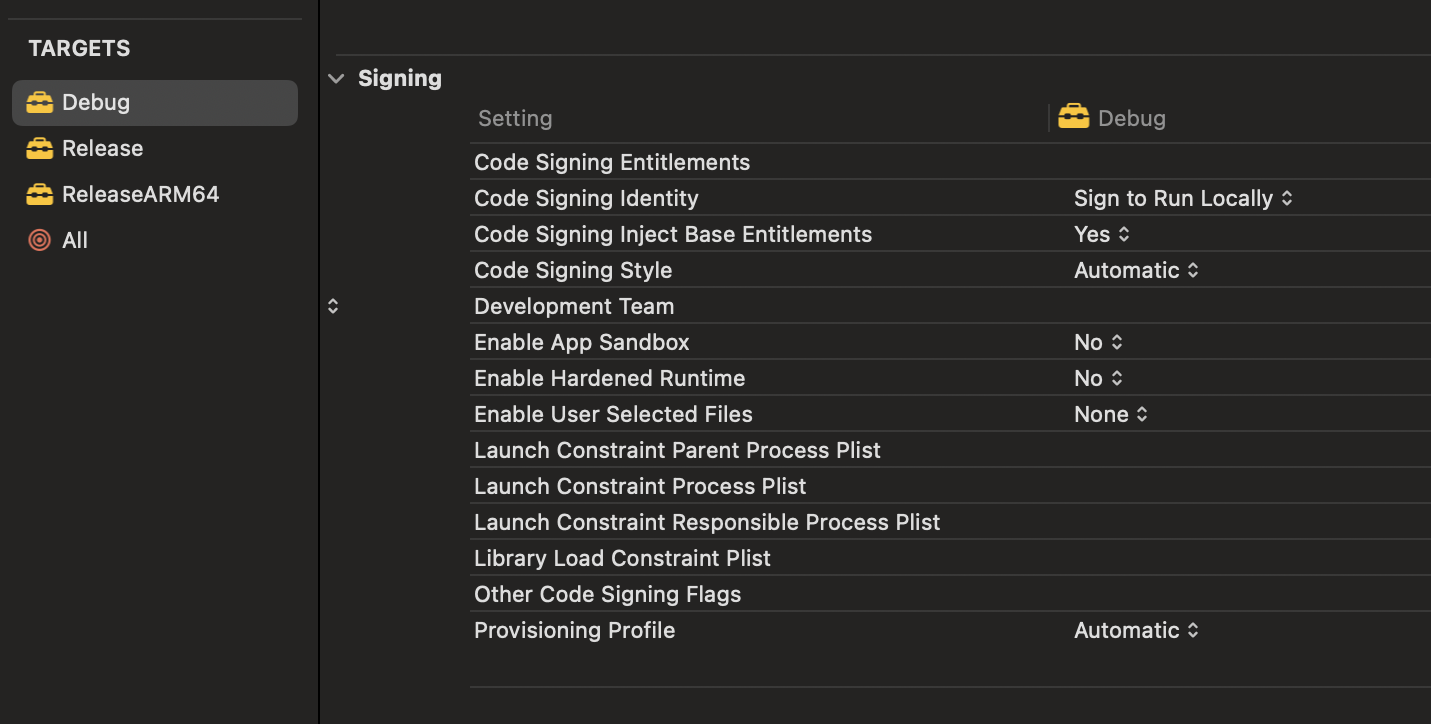The height and width of the screenshot is (724, 1431).
Task: Select the Library Load Constraint Plist row
Action: (950, 558)
